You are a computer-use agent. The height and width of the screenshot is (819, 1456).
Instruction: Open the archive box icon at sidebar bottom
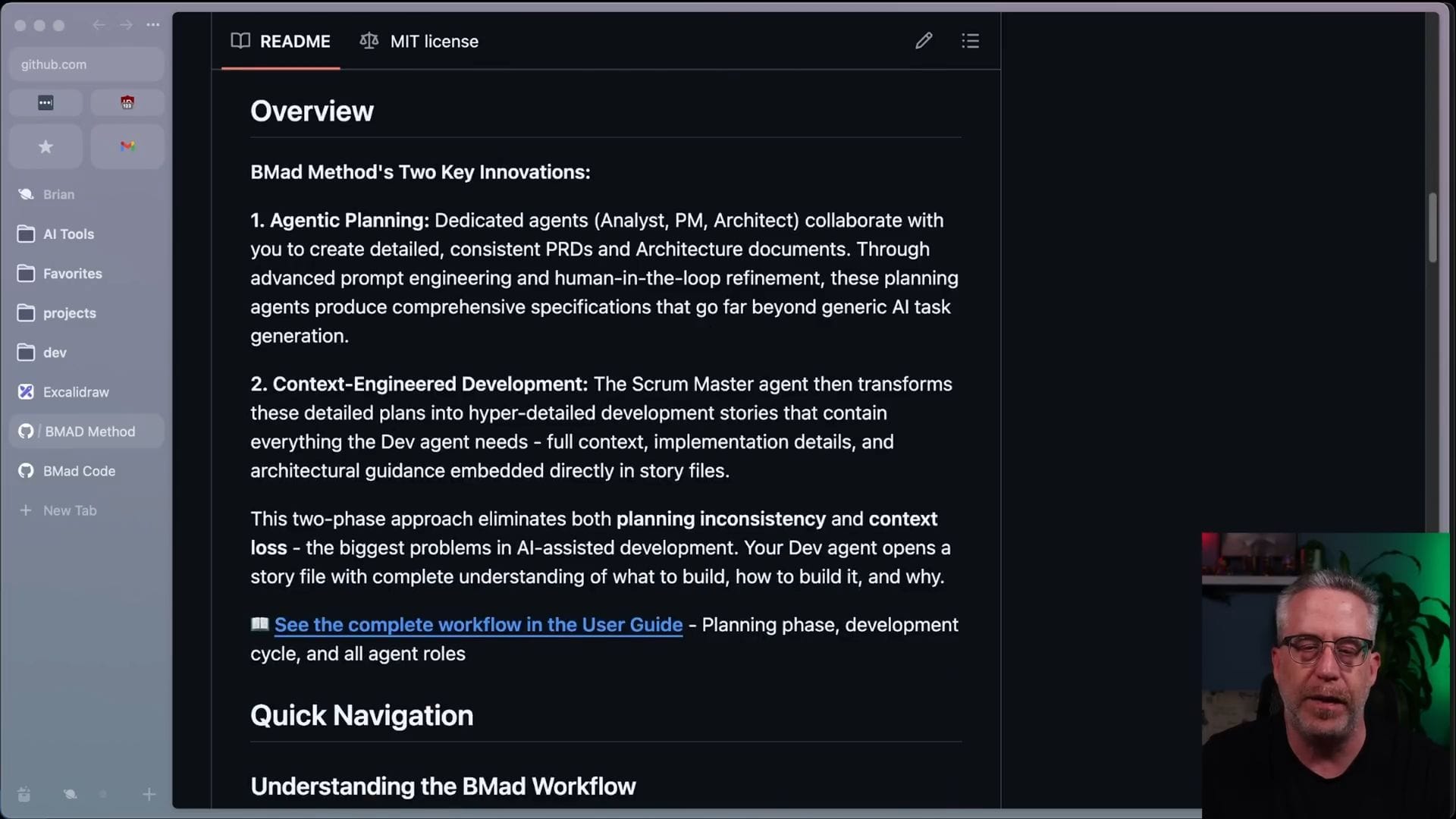[x=24, y=794]
